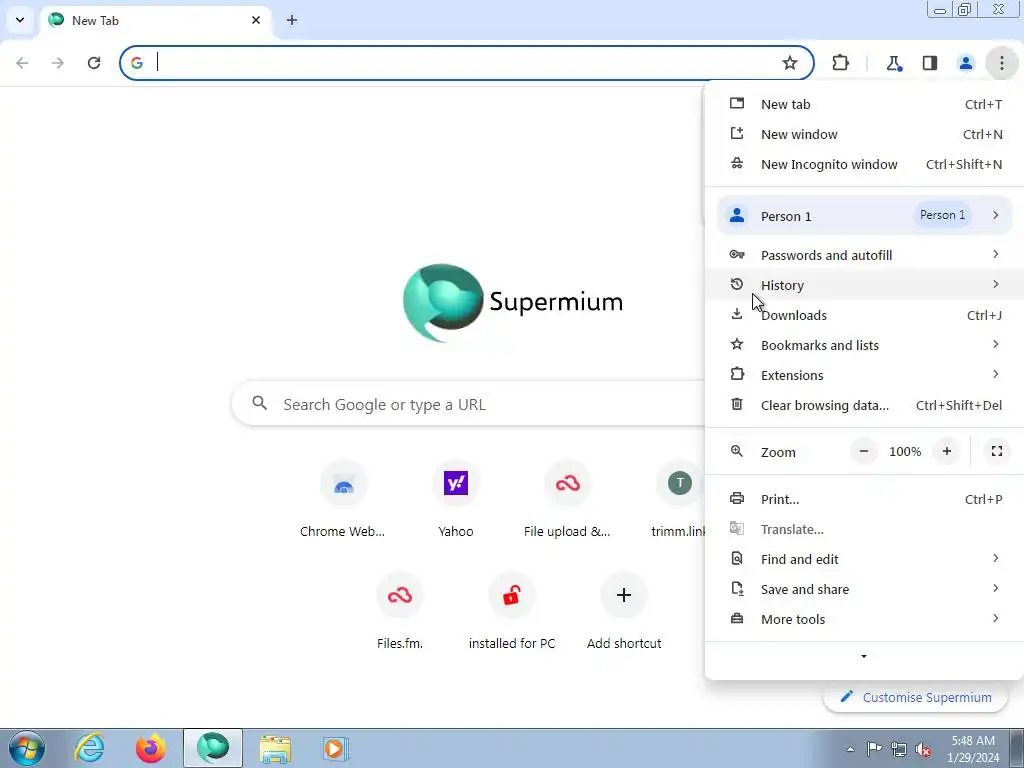Open a new tab with plus button
1024x768 pixels.
coord(292,20)
